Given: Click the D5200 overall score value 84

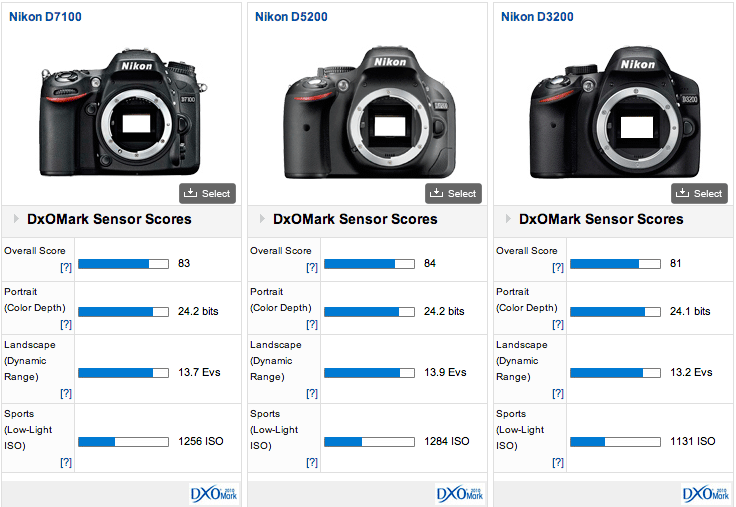Looking at the screenshot, I should 430,263.
